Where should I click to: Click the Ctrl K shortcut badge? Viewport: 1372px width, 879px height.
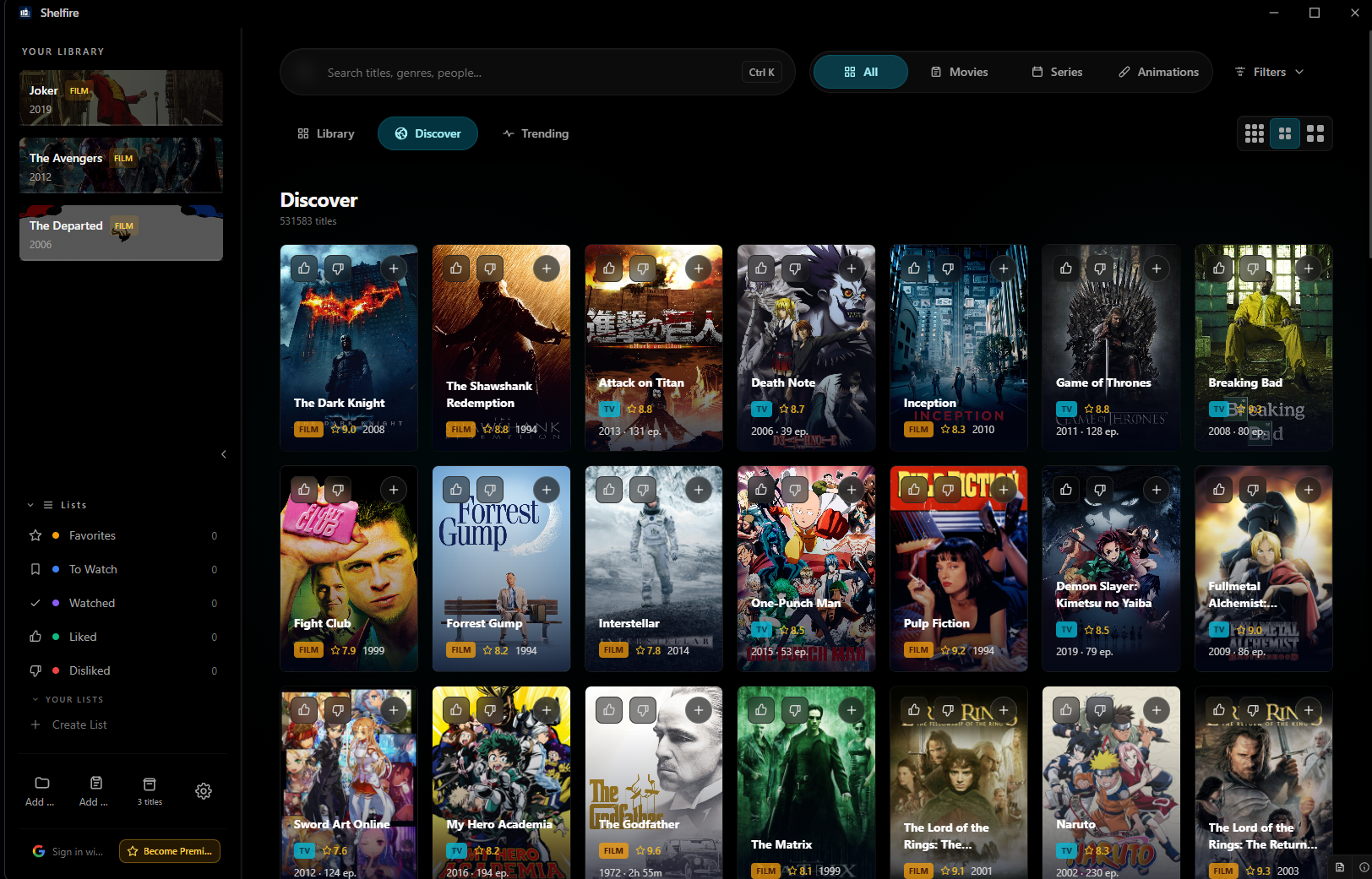tap(762, 73)
